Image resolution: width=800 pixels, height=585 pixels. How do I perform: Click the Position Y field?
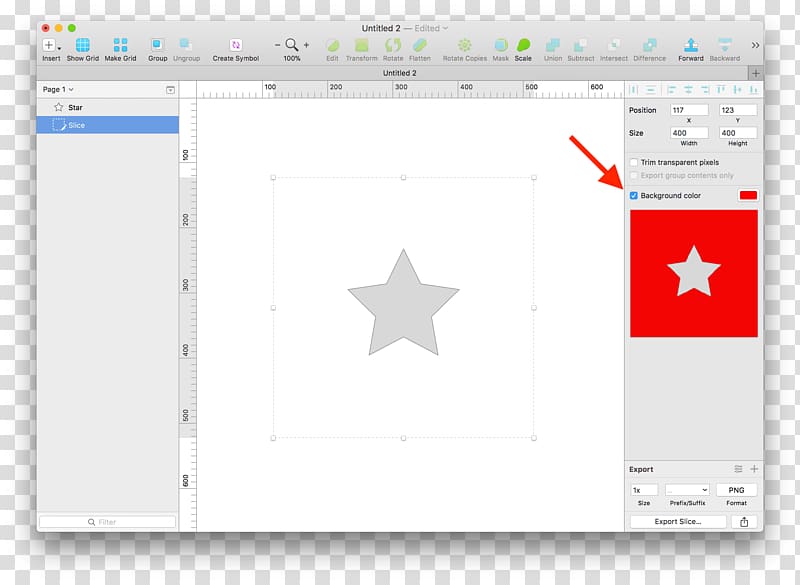pyautogui.click(x=738, y=110)
